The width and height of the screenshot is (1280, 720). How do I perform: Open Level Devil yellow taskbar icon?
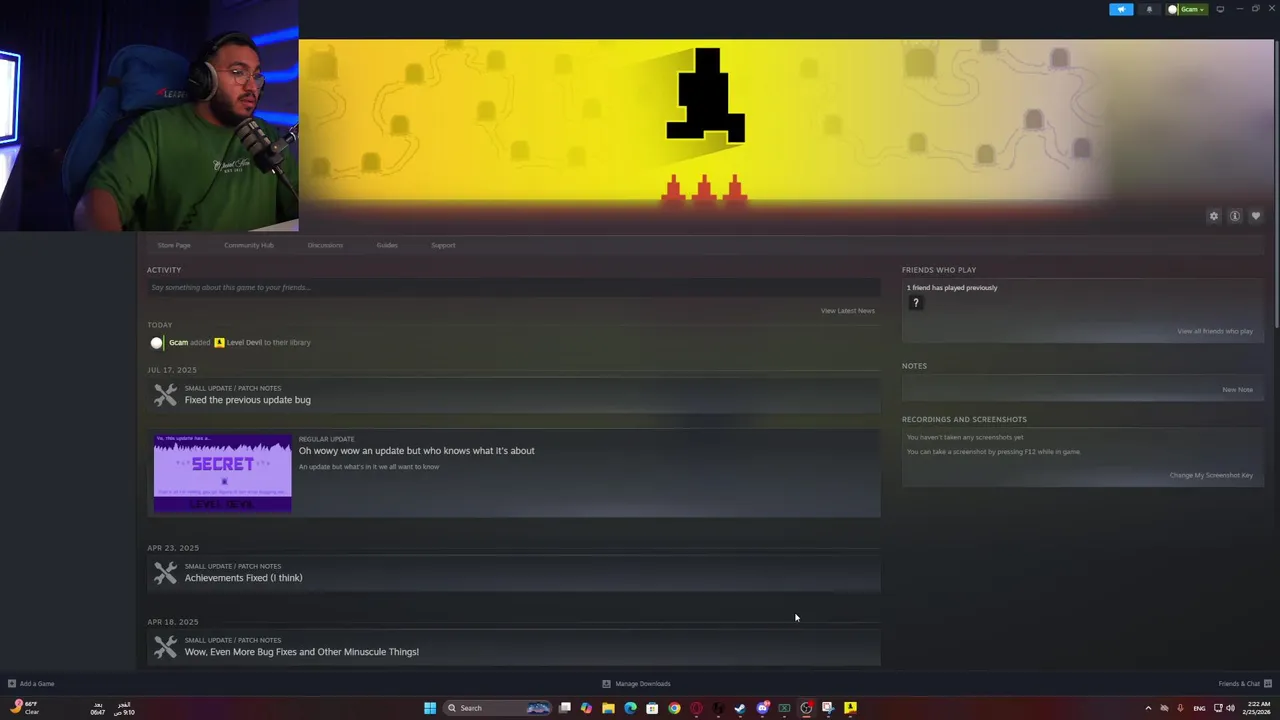850,708
